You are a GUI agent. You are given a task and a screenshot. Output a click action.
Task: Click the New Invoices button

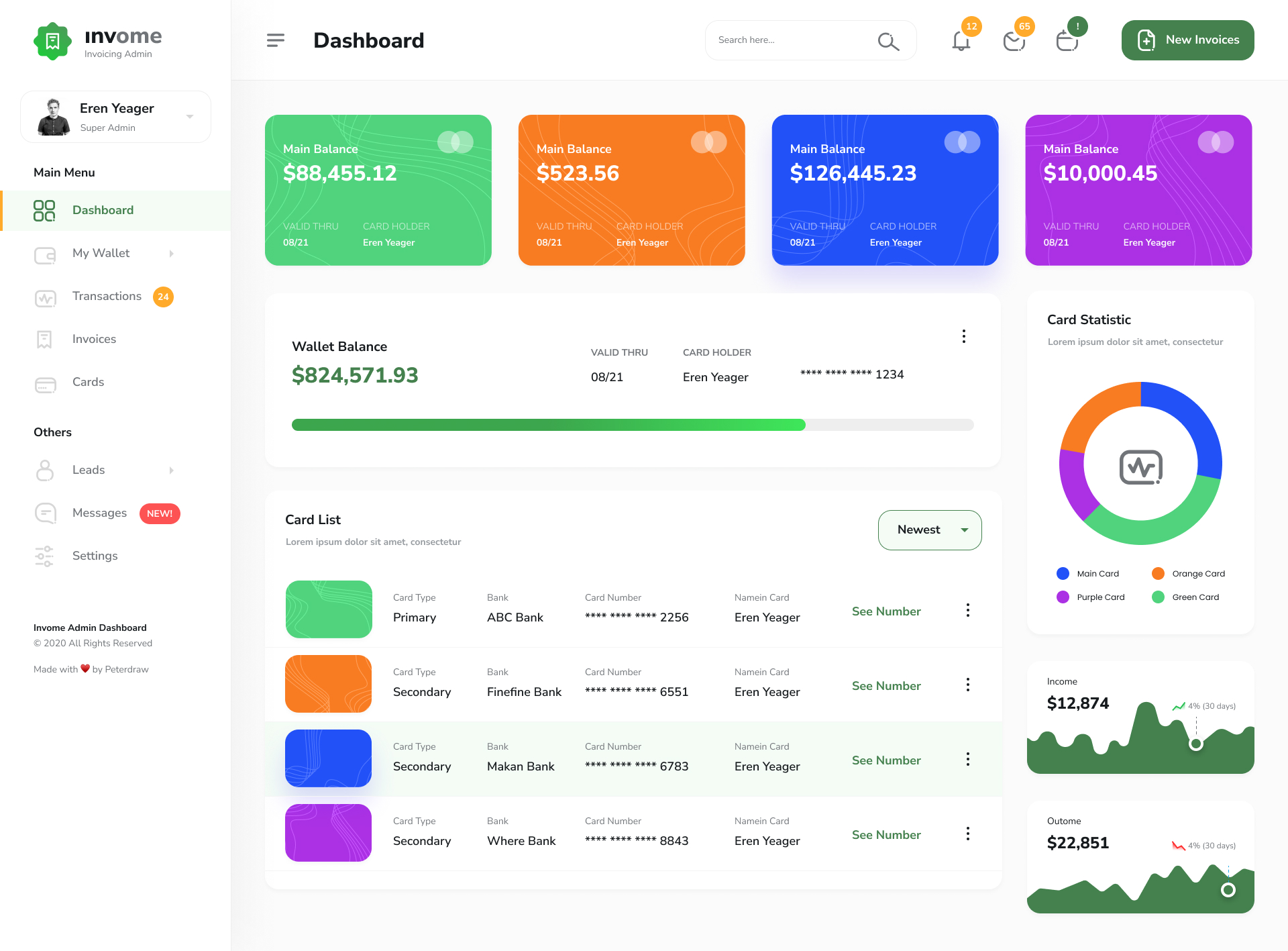pyautogui.click(x=1187, y=40)
